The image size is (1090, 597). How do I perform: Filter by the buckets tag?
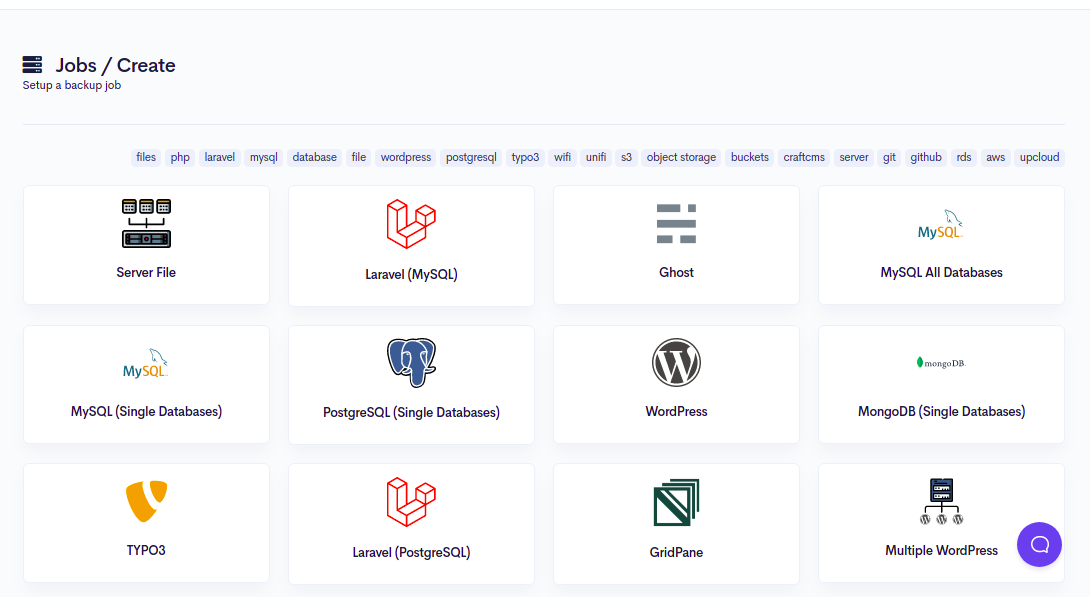pyautogui.click(x=750, y=157)
